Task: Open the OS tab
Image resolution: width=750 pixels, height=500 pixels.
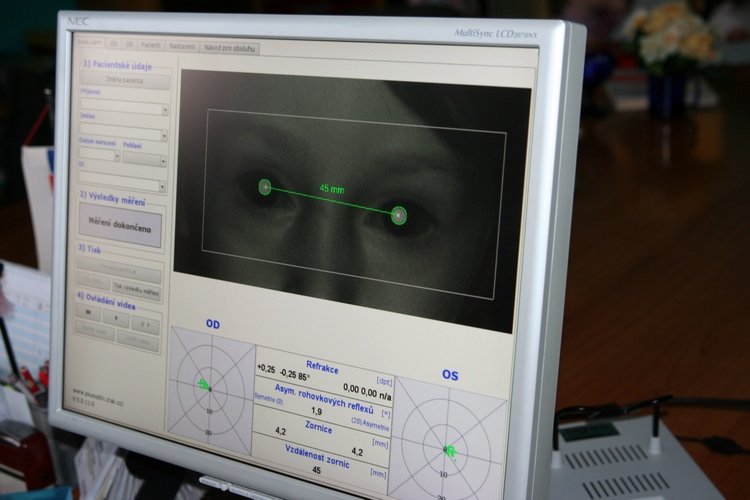Action: pyautogui.click(x=128, y=44)
